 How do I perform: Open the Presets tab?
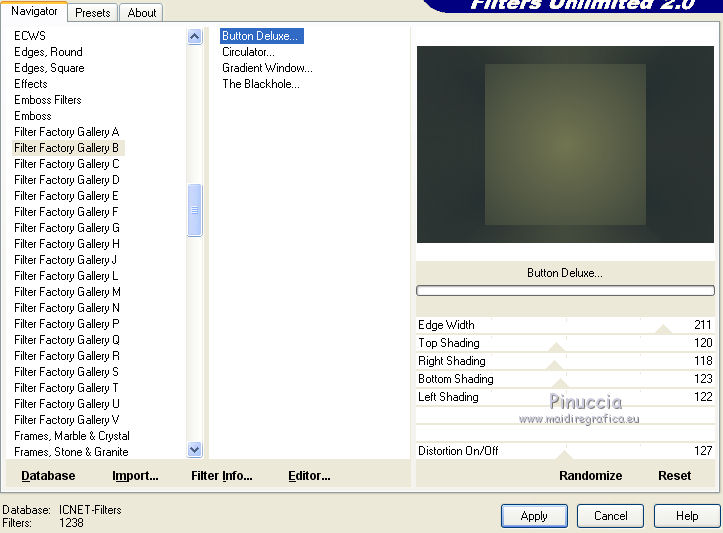[x=93, y=13]
